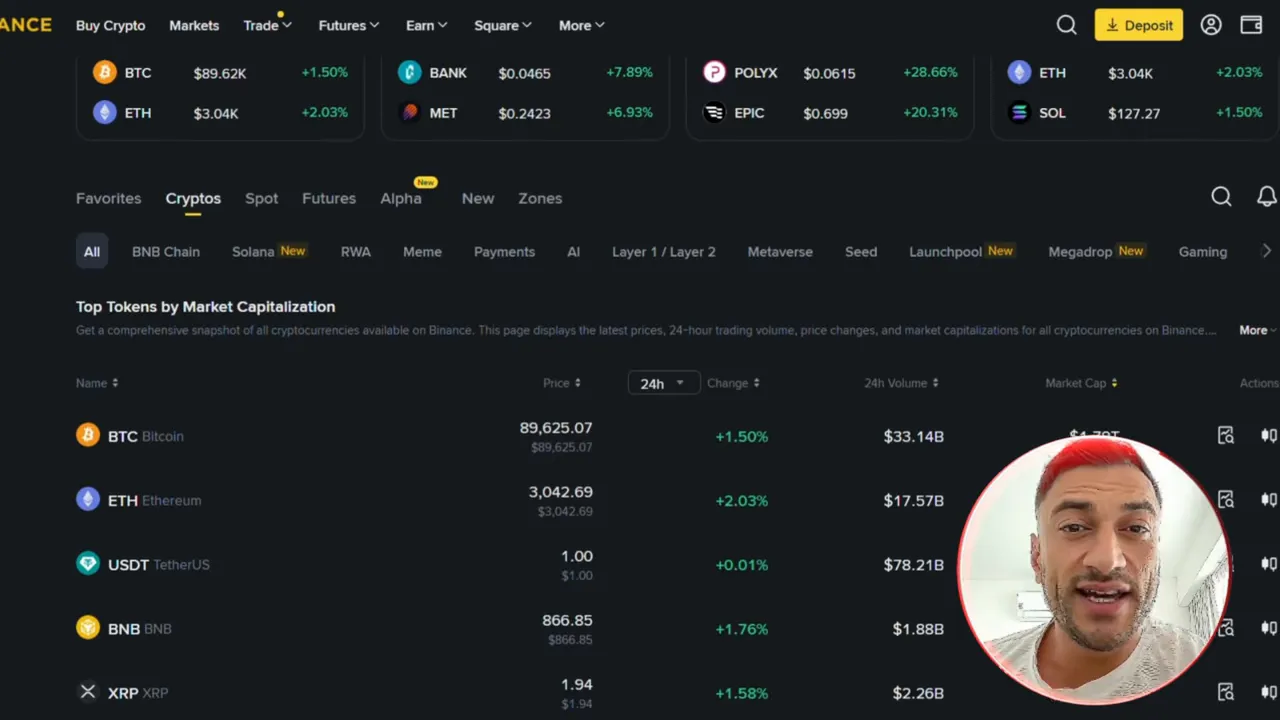Click SOL token icon in top cards
The height and width of the screenshot is (720, 1280).
coord(1019,112)
